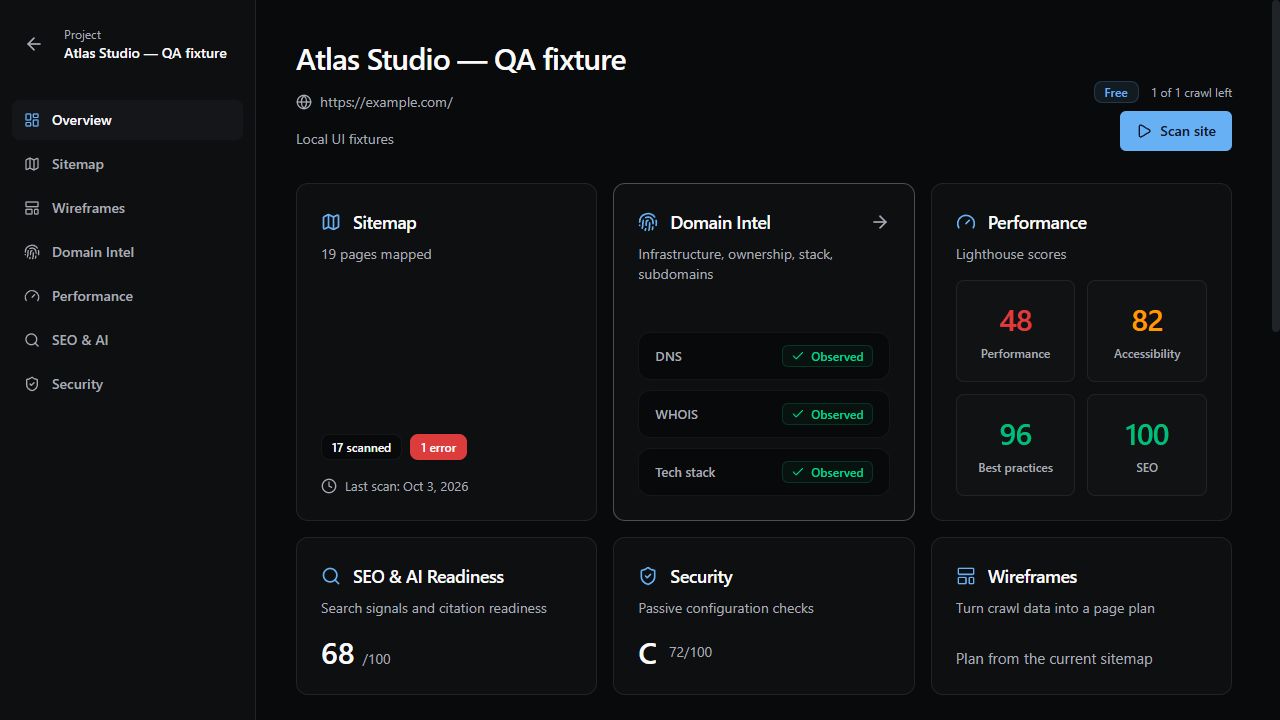Click the Sitemap map icon in sidebar
1280x720 pixels.
(x=32, y=164)
